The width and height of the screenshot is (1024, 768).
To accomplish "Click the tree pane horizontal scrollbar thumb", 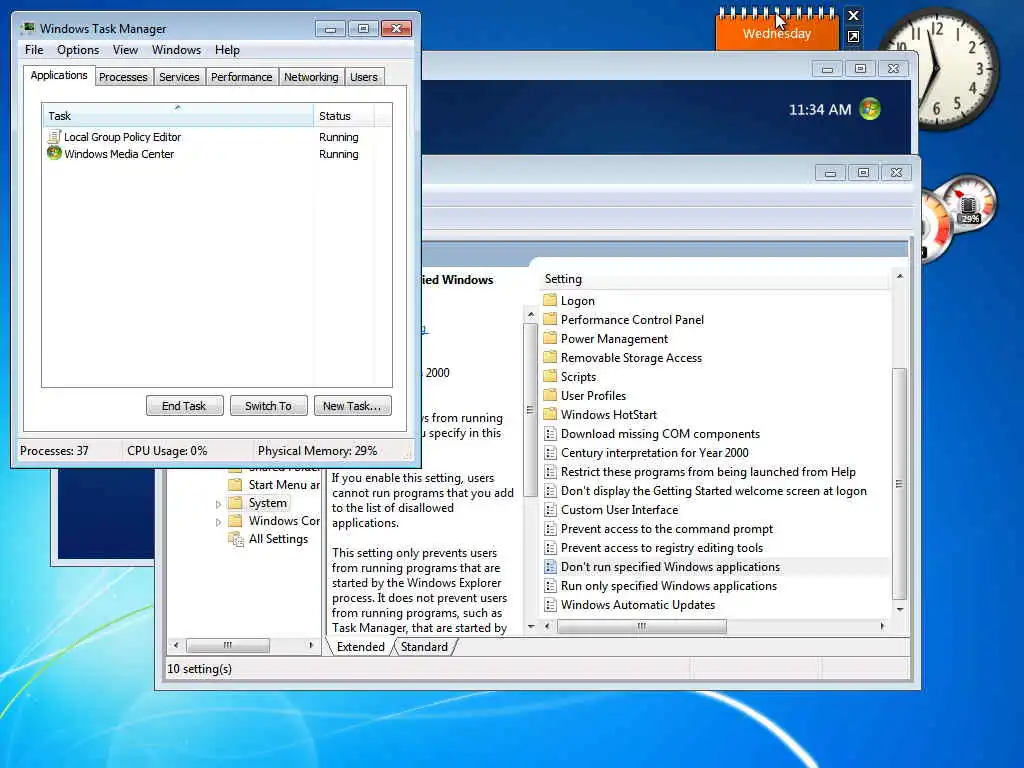I will (227, 645).
